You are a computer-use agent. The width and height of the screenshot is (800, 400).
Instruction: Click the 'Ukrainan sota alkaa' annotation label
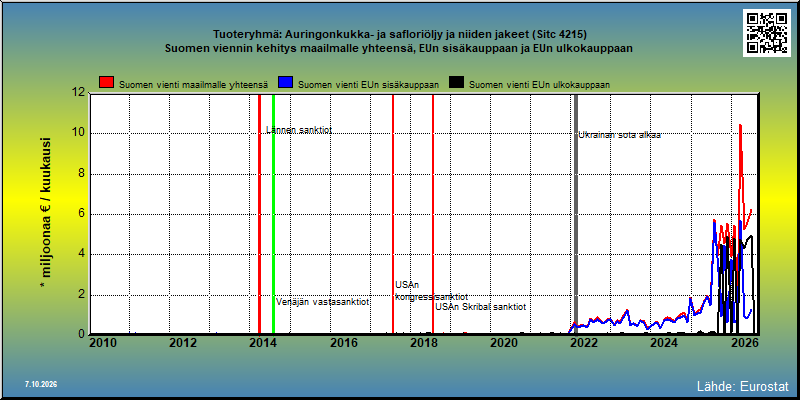coord(619,135)
